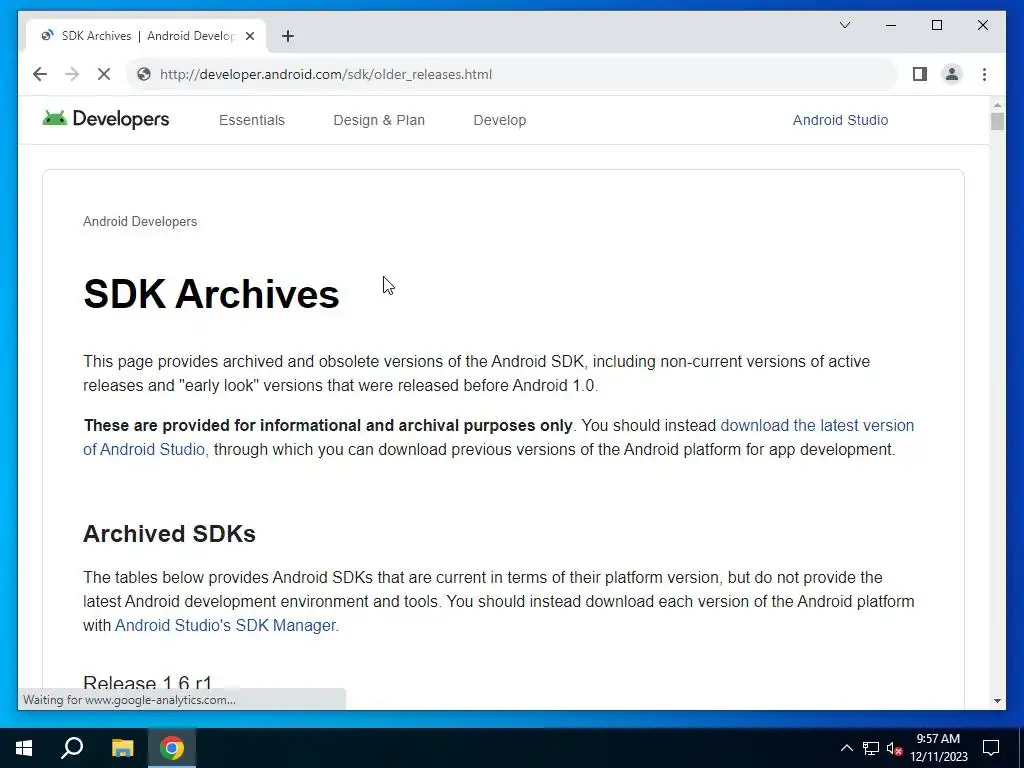Close the Chrome window

click(x=982, y=25)
